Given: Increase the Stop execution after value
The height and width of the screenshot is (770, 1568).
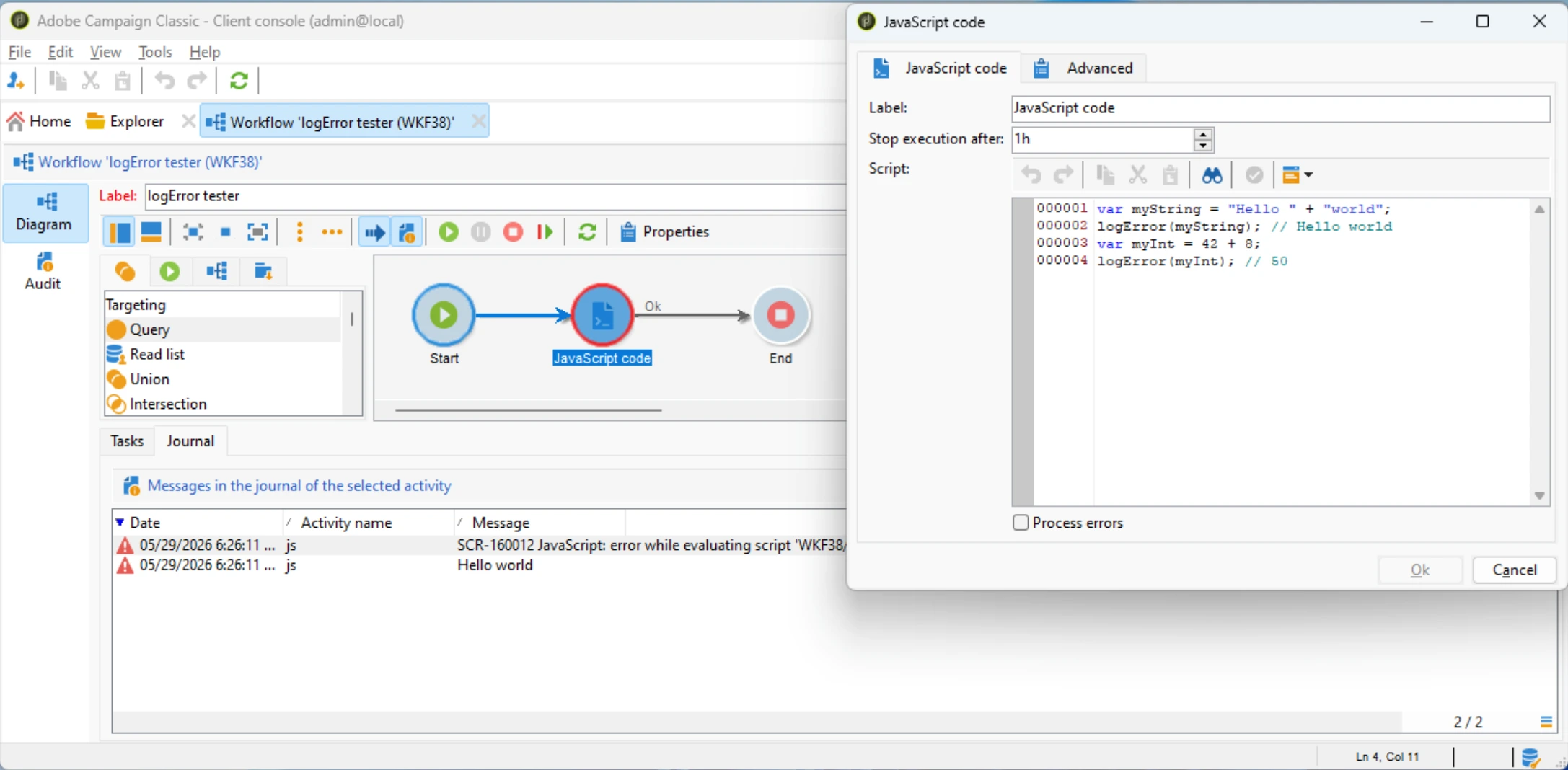Looking at the screenshot, I should tap(1202, 134).
